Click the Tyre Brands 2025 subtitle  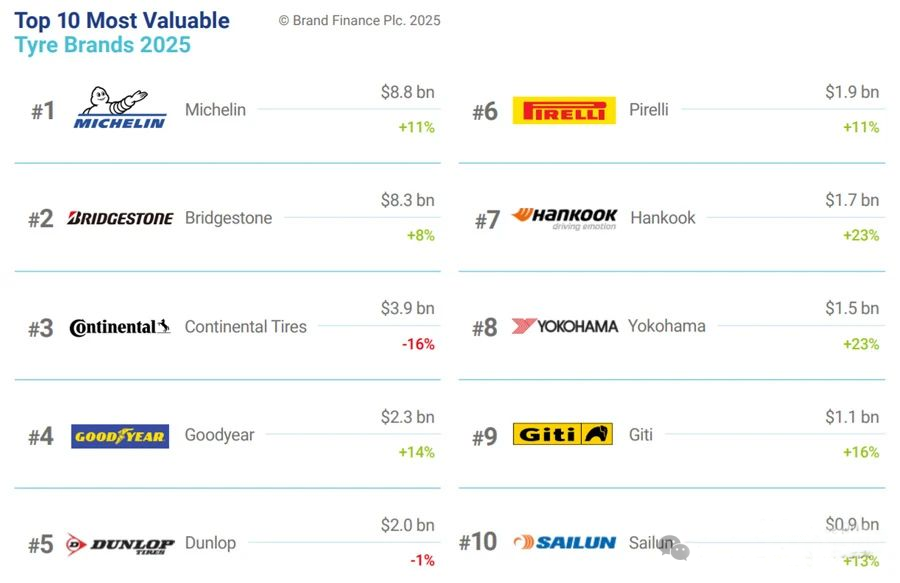[103, 45]
